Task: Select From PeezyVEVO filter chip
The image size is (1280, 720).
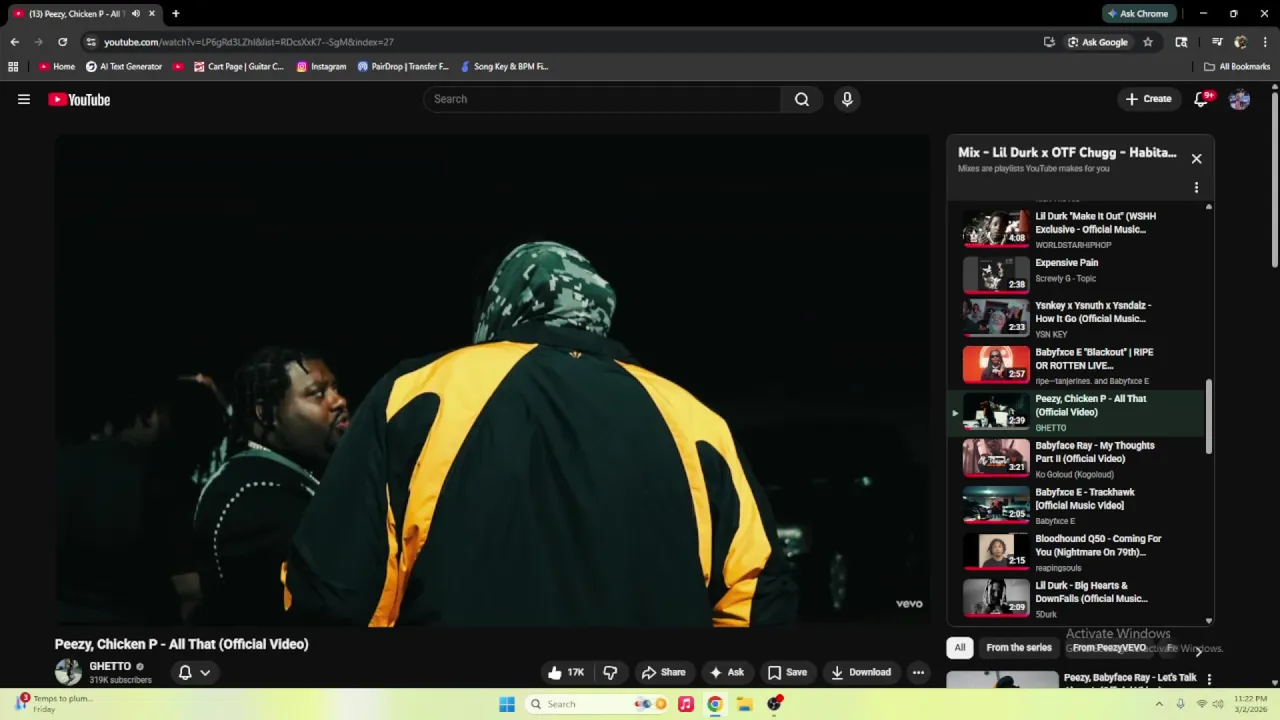Action: (1109, 648)
